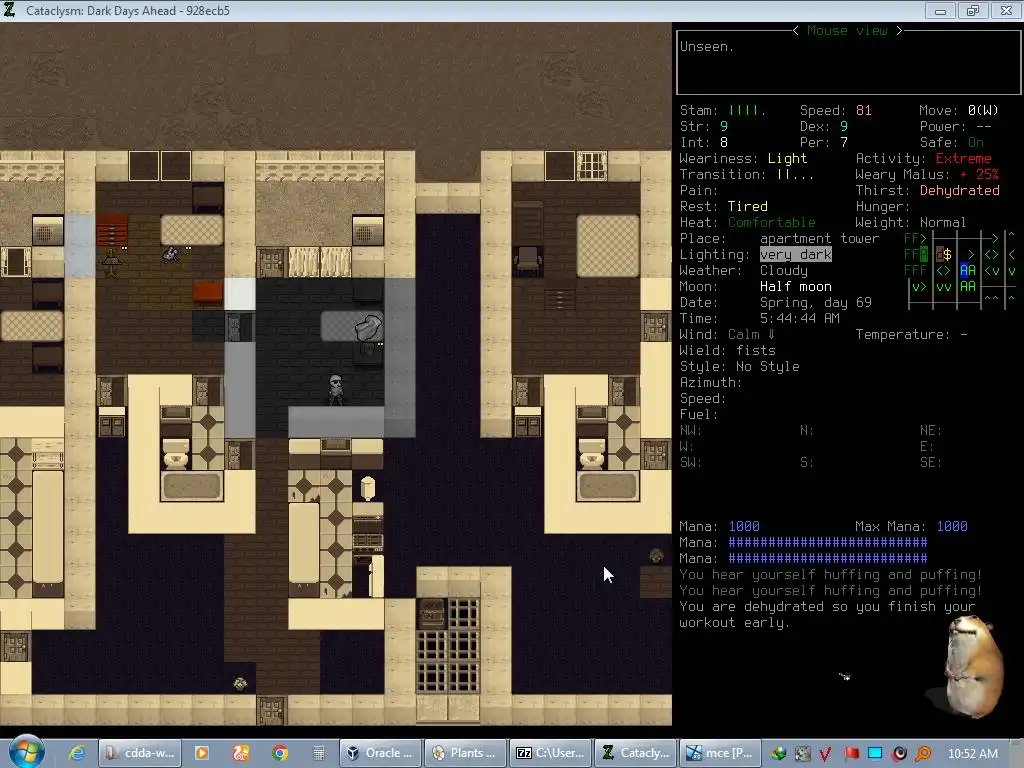
Task: Open the media player taskbar icon
Action: pos(202,753)
